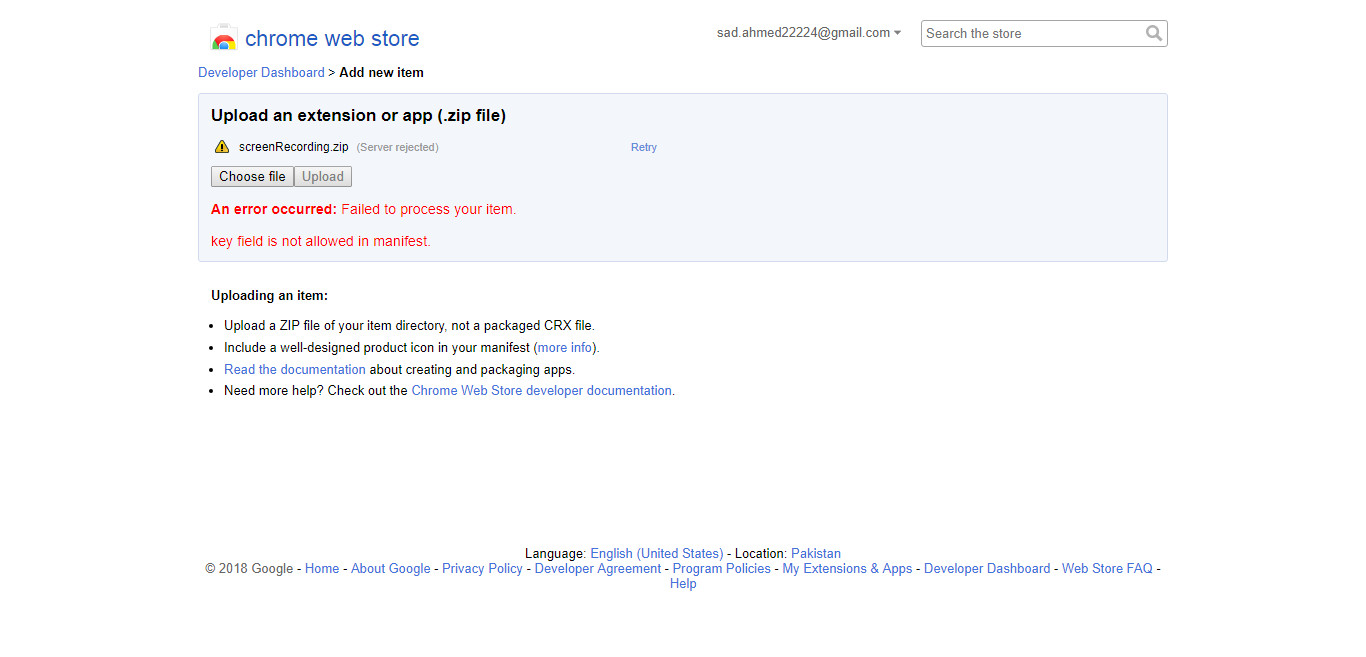Open the About Google footer link

tap(391, 568)
